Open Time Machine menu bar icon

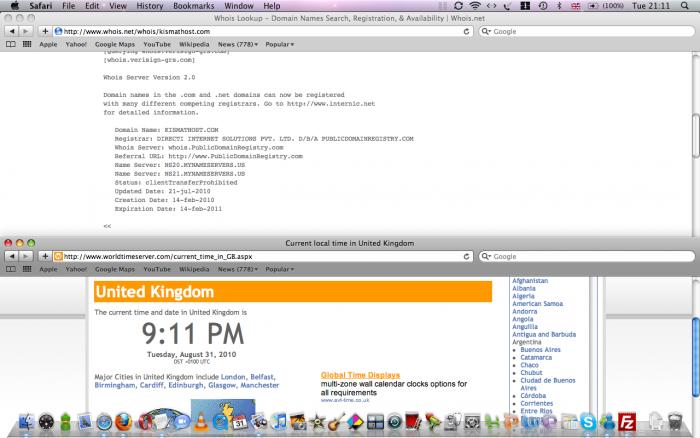(x=543, y=6)
